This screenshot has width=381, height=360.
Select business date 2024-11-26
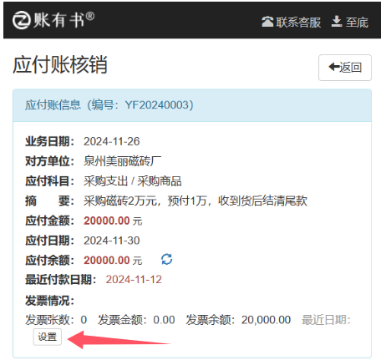(112, 141)
